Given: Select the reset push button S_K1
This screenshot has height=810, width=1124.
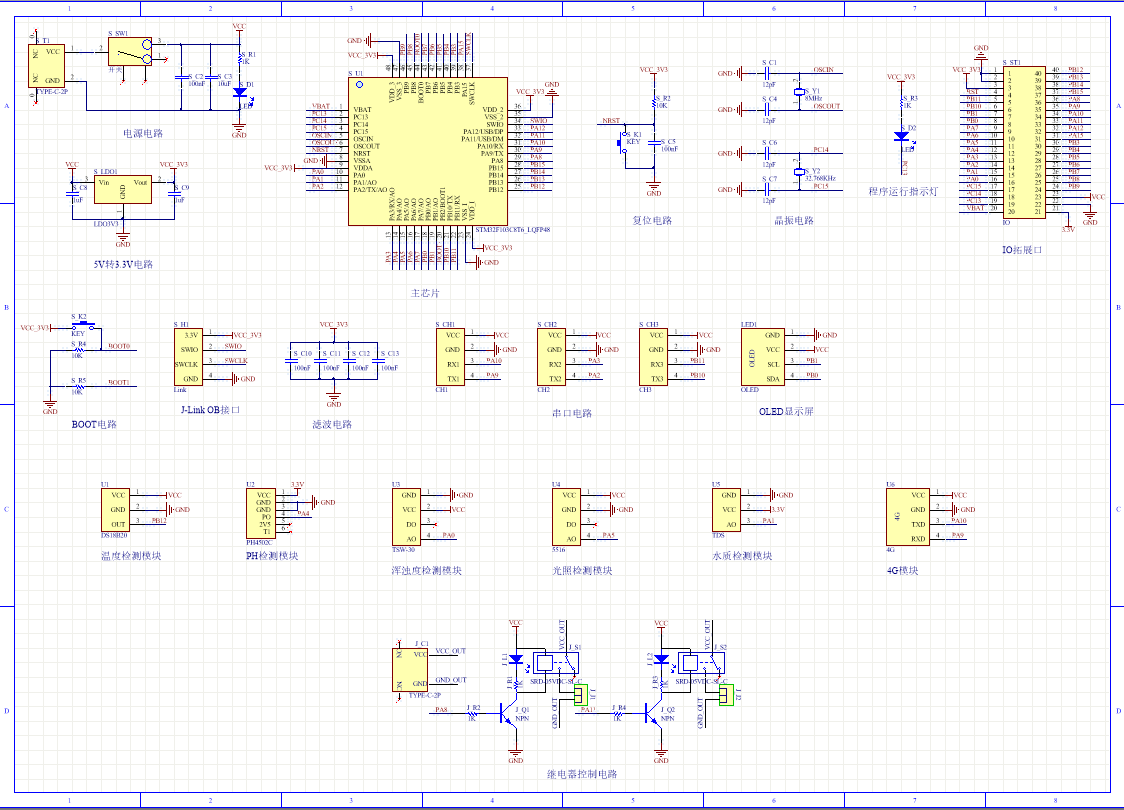Looking at the screenshot, I should [x=622, y=141].
